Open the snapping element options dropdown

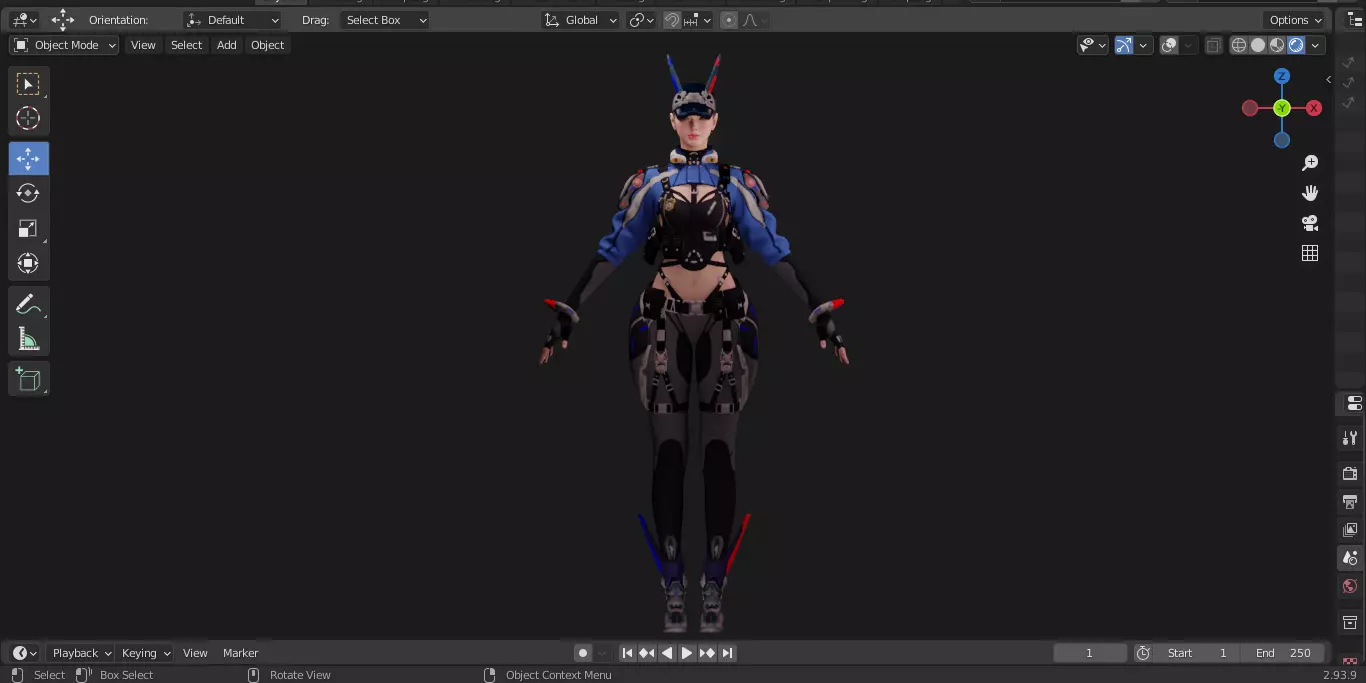pyautogui.click(x=698, y=20)
